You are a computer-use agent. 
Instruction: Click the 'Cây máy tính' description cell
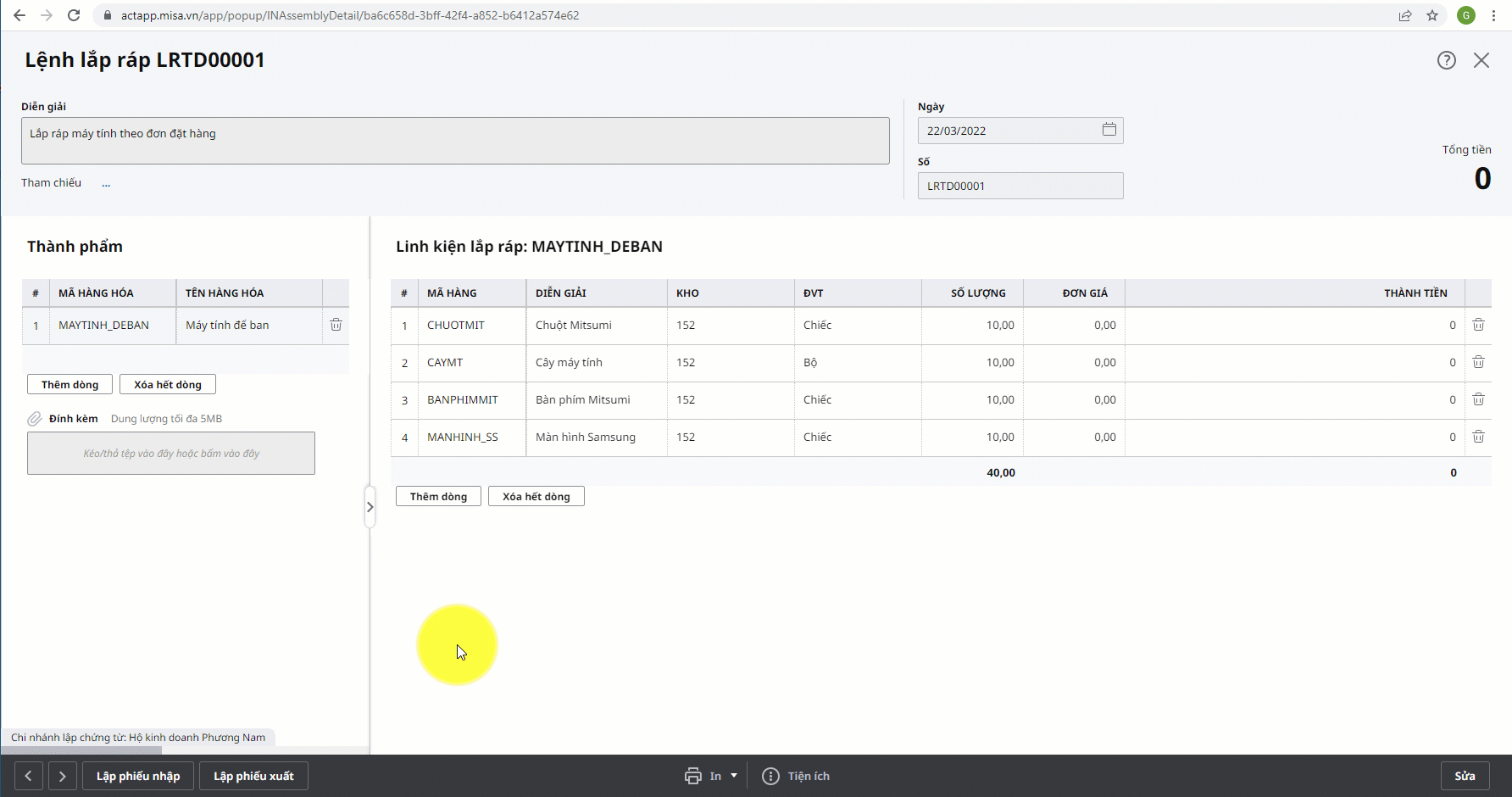[597, 363]
